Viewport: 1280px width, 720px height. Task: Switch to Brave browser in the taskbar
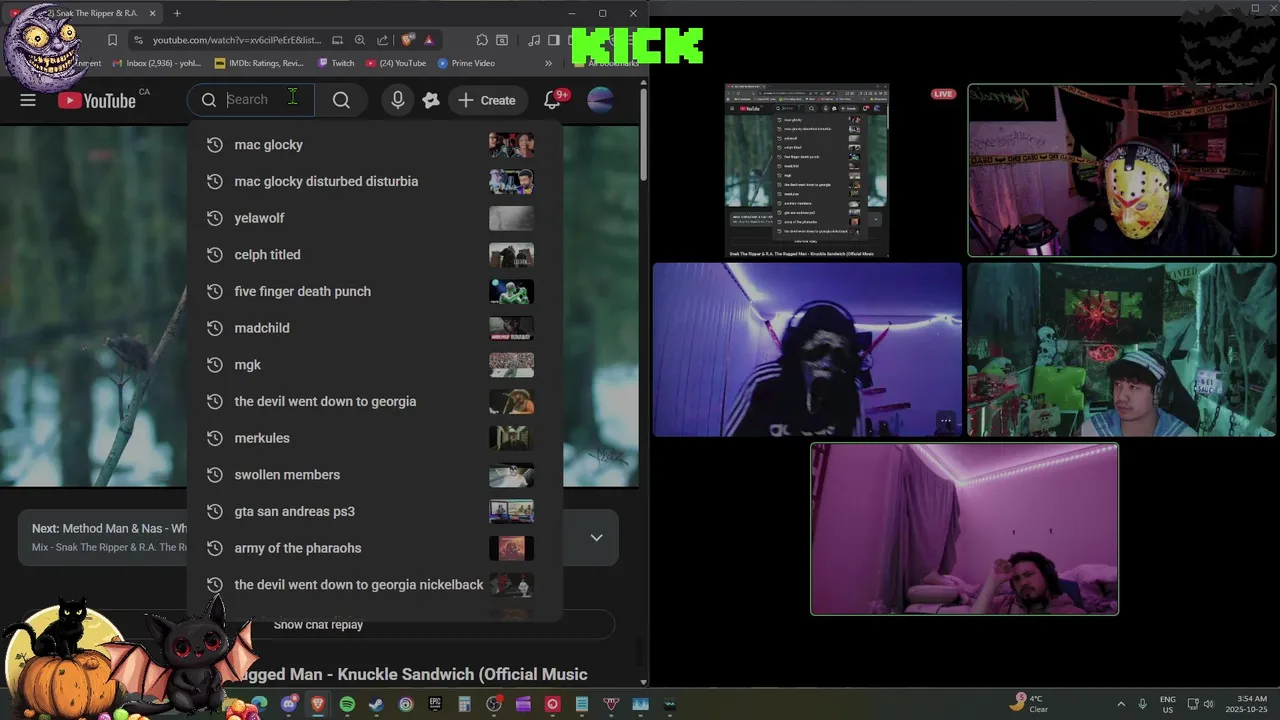(x=318, y=704)
